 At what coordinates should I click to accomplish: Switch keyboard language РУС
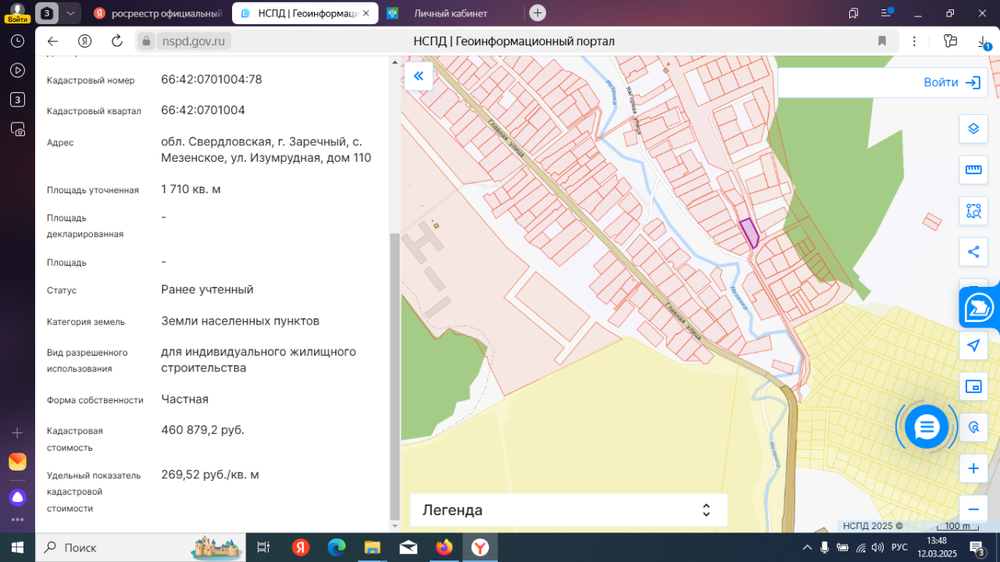coord(899,547)
